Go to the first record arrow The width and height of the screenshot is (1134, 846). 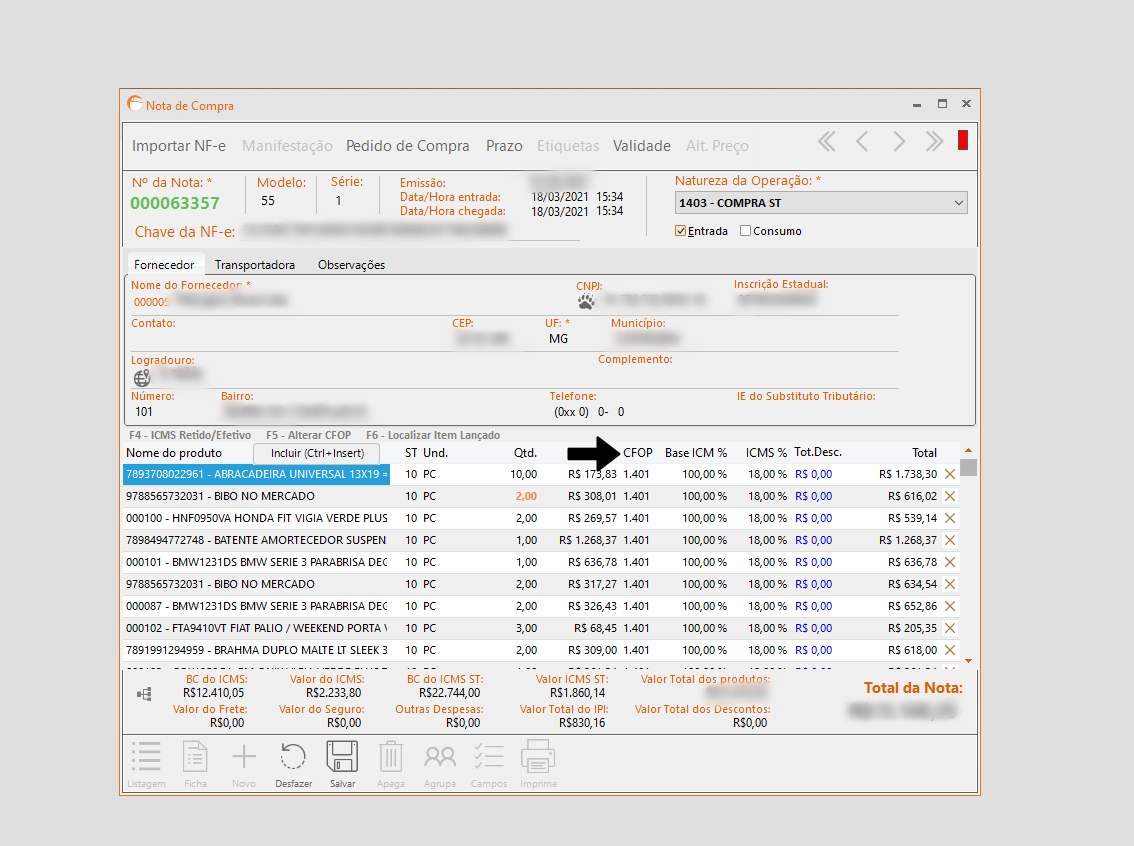click(x=826, y=142)
